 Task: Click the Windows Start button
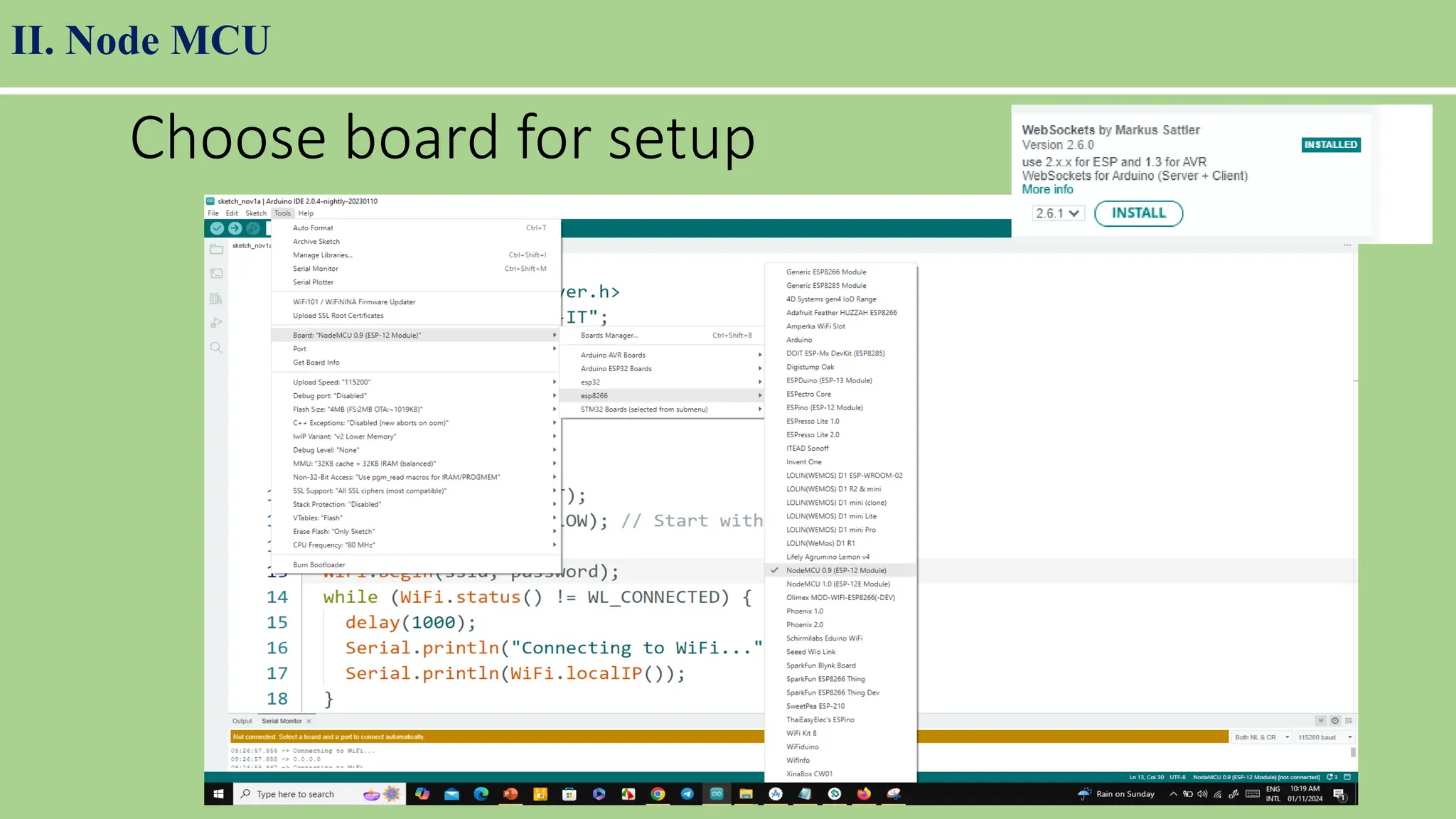coord(218,794)
